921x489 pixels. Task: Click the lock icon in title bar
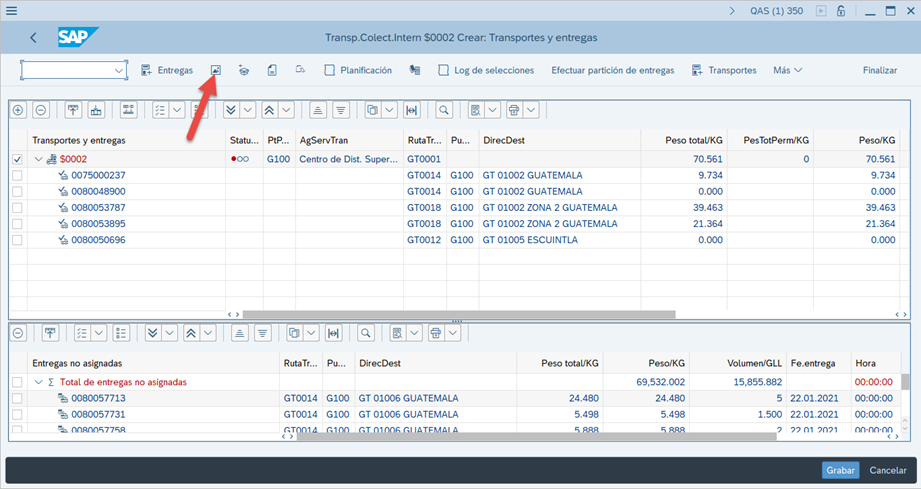tap(843, 11)
